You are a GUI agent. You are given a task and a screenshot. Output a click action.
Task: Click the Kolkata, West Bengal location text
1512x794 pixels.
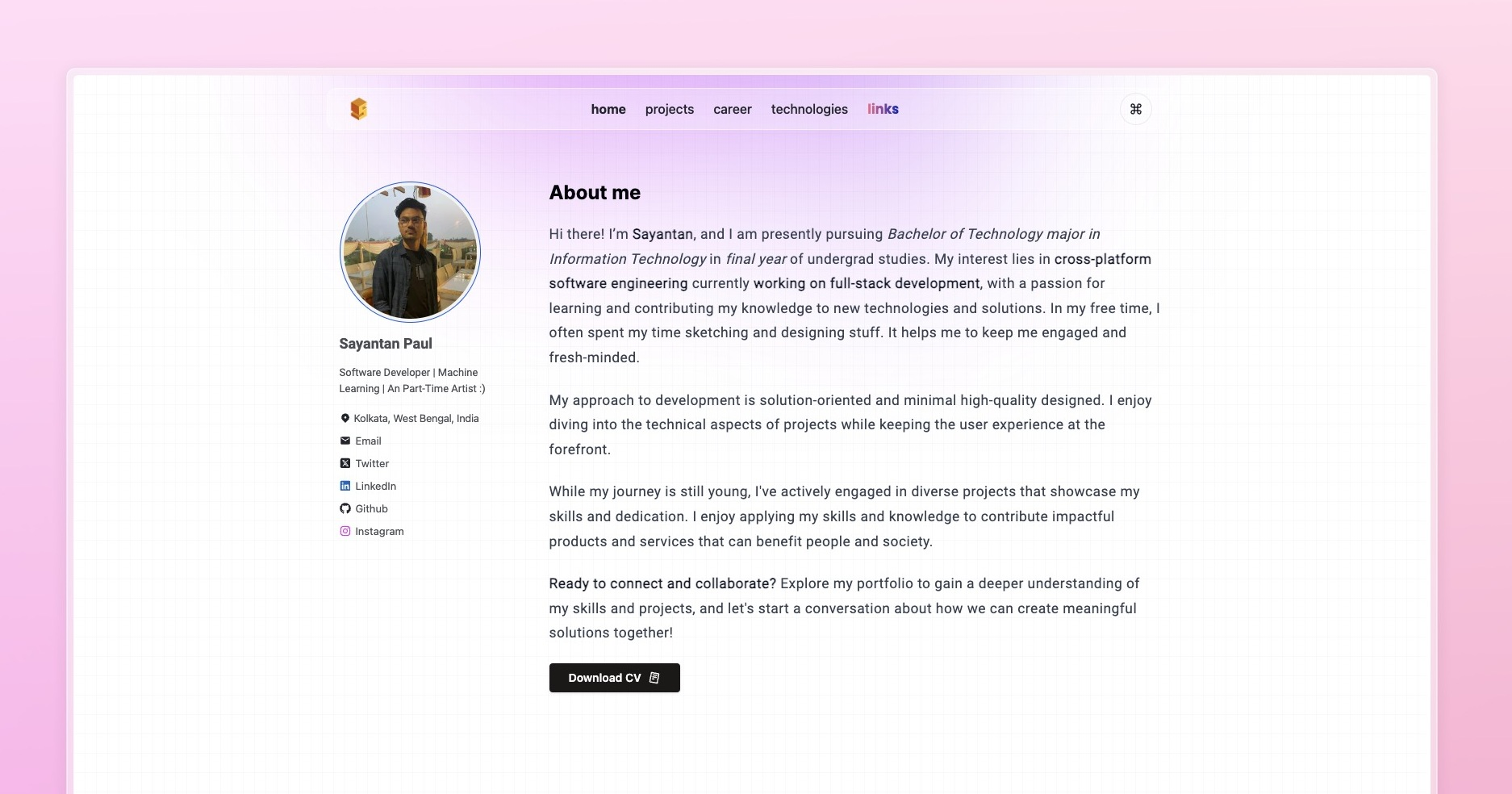pos(416,418)
